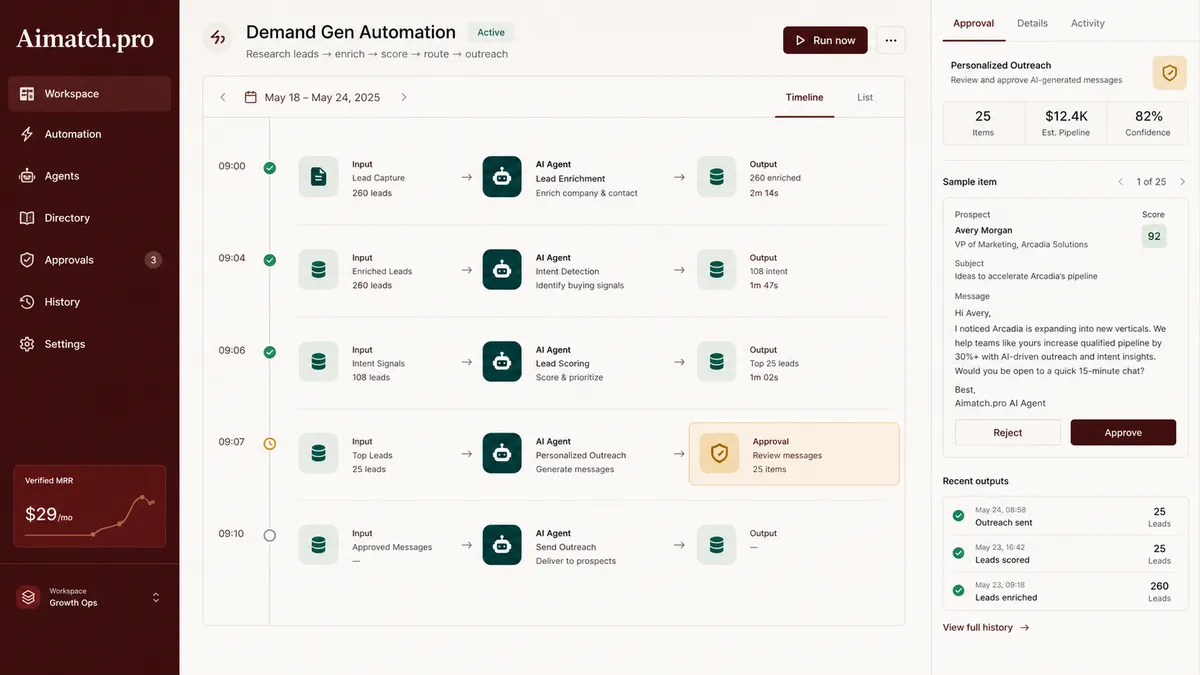Screen dimensions: 1200x675
Task: Open the Activity tab
Action: click(x=1088, y=23)
